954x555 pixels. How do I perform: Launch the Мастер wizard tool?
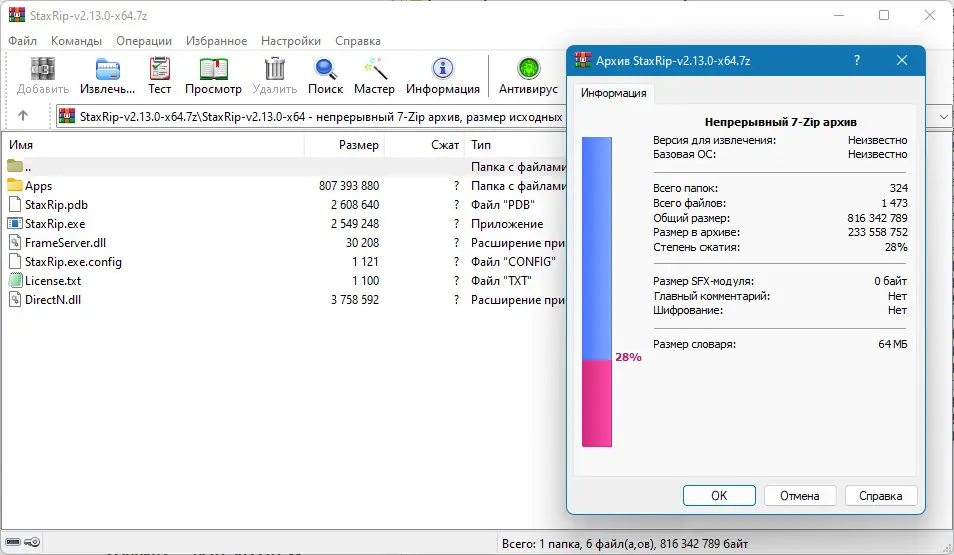[x=375, y=69]
